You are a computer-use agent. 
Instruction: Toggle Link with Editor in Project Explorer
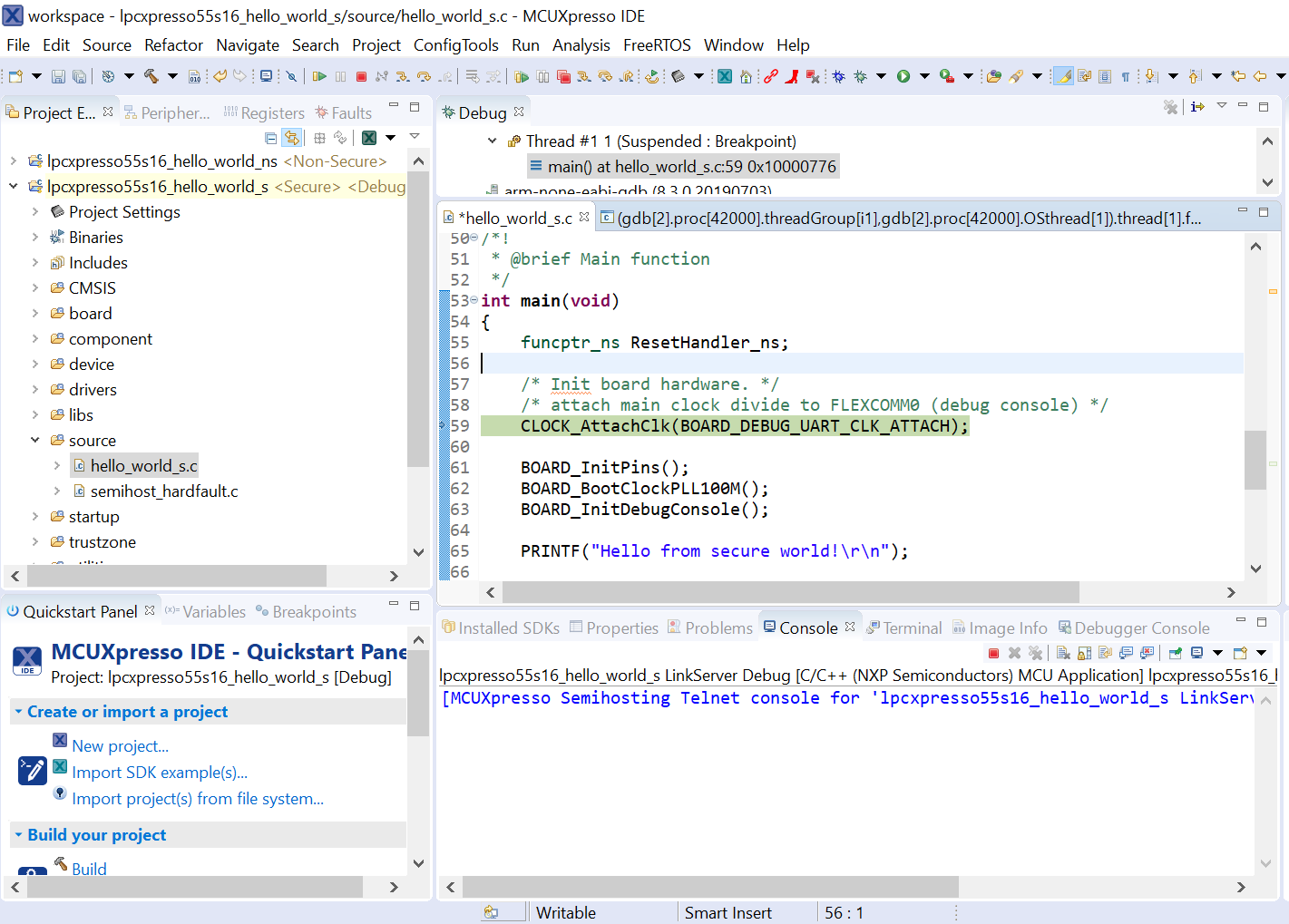coord(291,138)
